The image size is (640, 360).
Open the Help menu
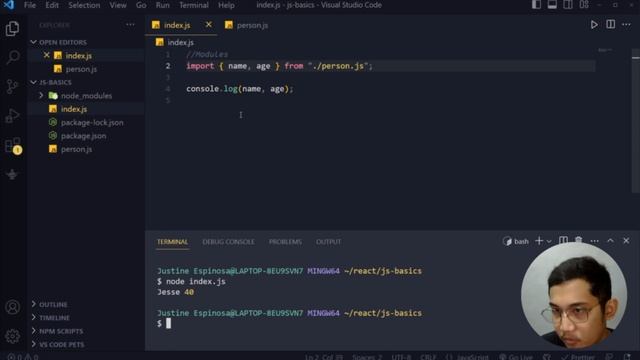[226, 5]
